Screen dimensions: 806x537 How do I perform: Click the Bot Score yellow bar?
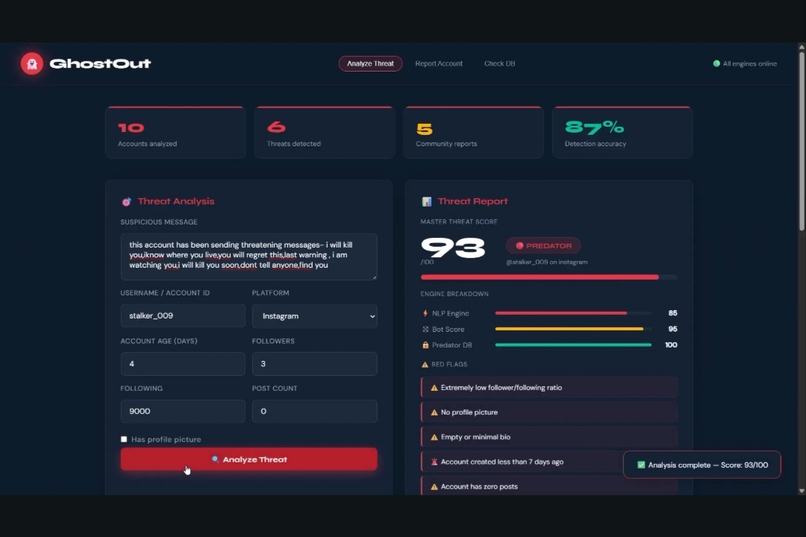point(573,329)
